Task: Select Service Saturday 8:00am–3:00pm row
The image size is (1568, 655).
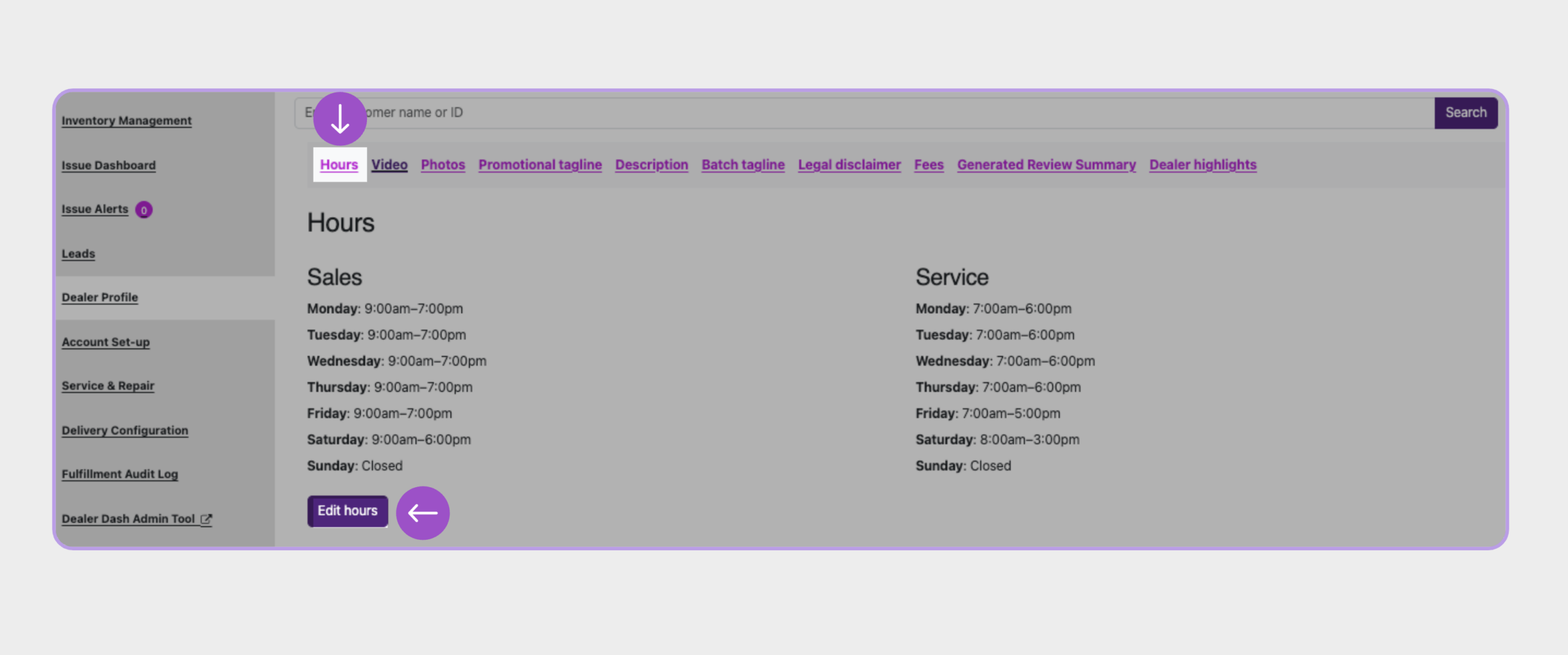Action: pyautogui.click(x=997, y=440)
